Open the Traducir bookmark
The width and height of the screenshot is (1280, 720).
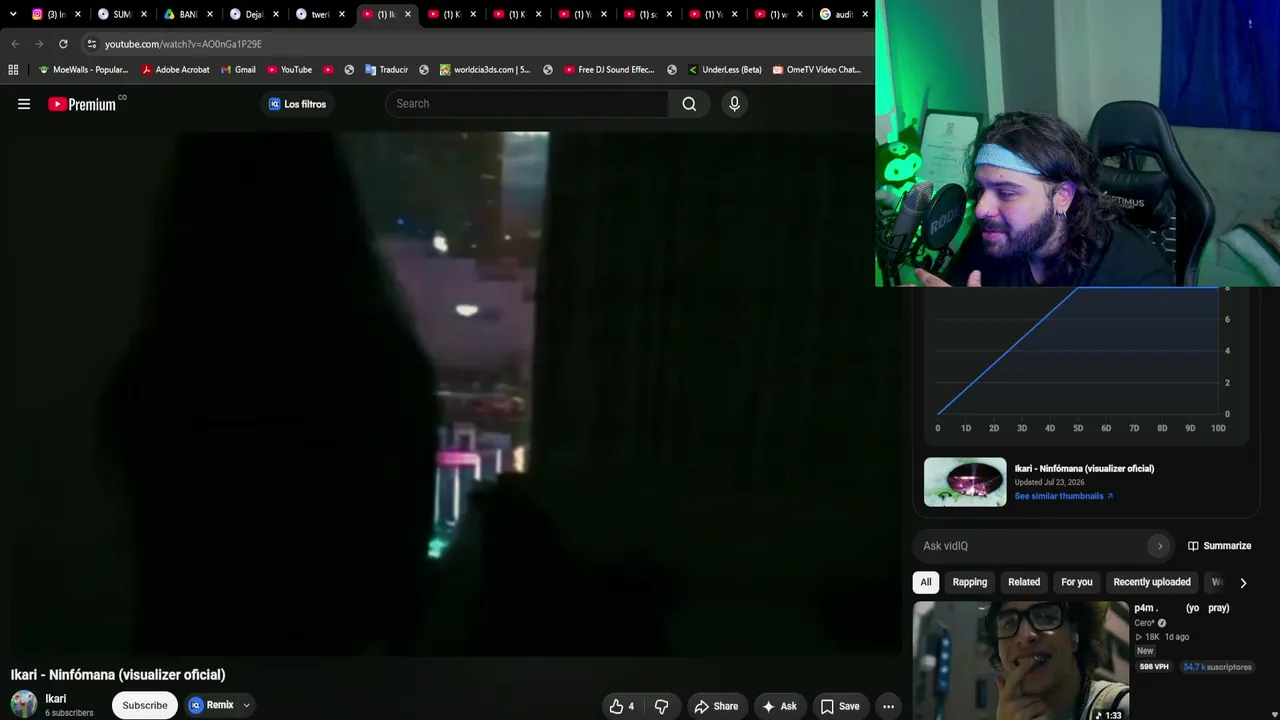point(386,70)
